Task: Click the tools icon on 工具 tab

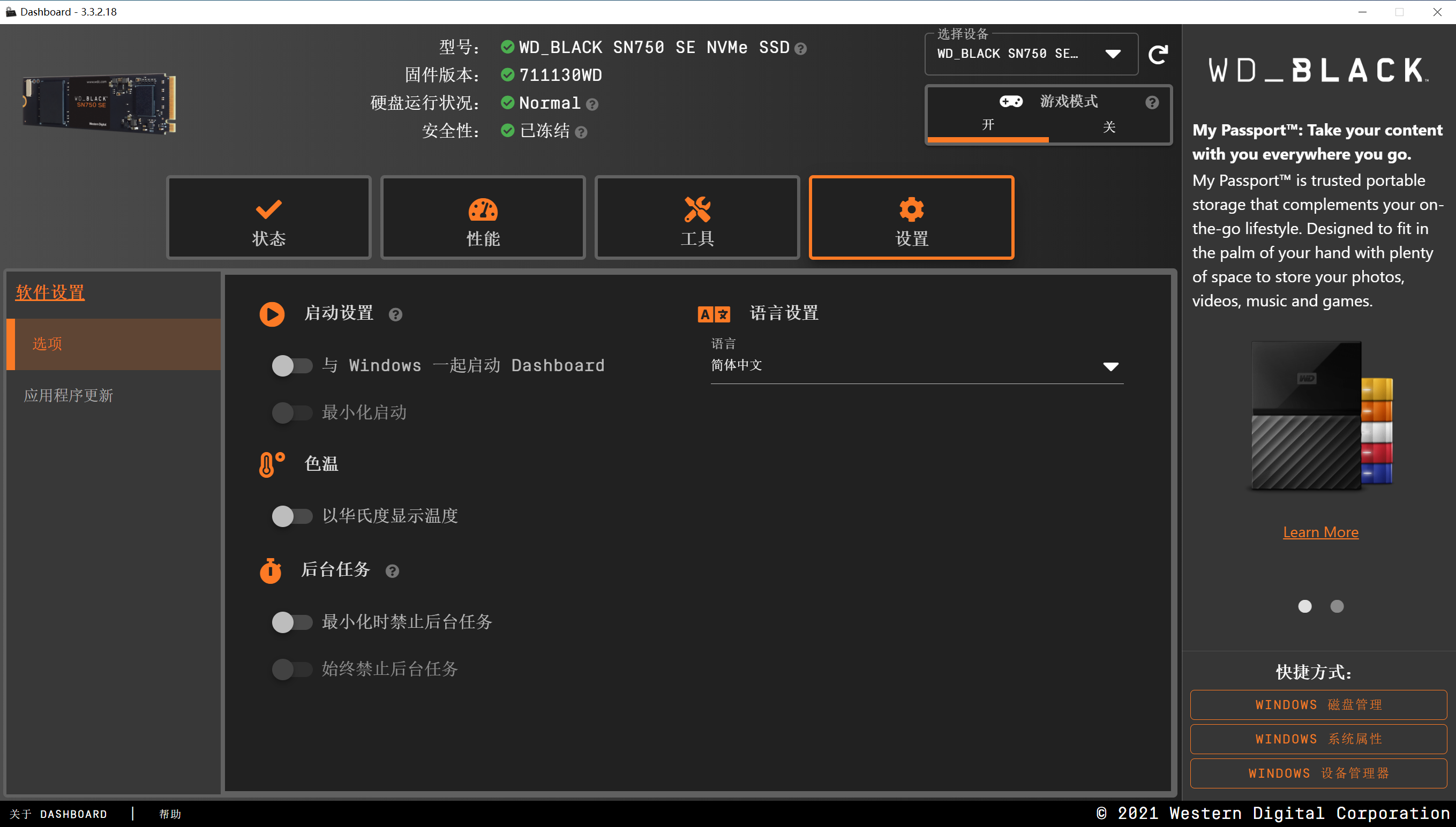Action: coord(697,209)
